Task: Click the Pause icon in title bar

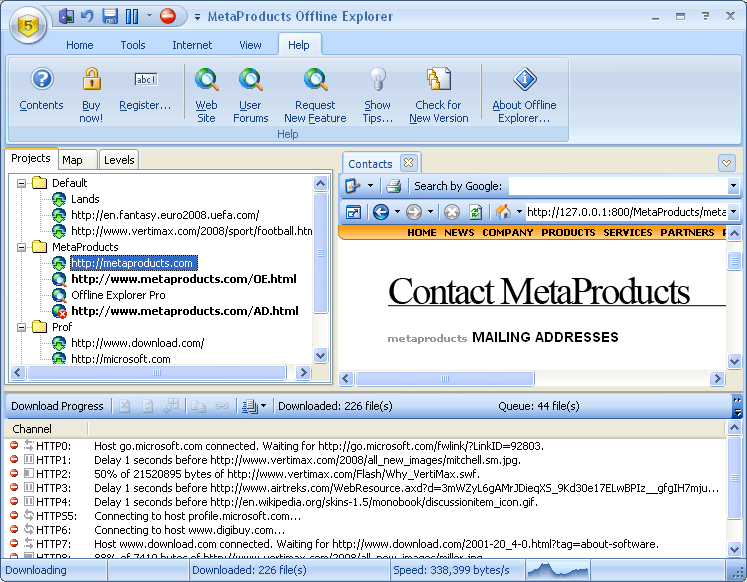Action: 132,16
